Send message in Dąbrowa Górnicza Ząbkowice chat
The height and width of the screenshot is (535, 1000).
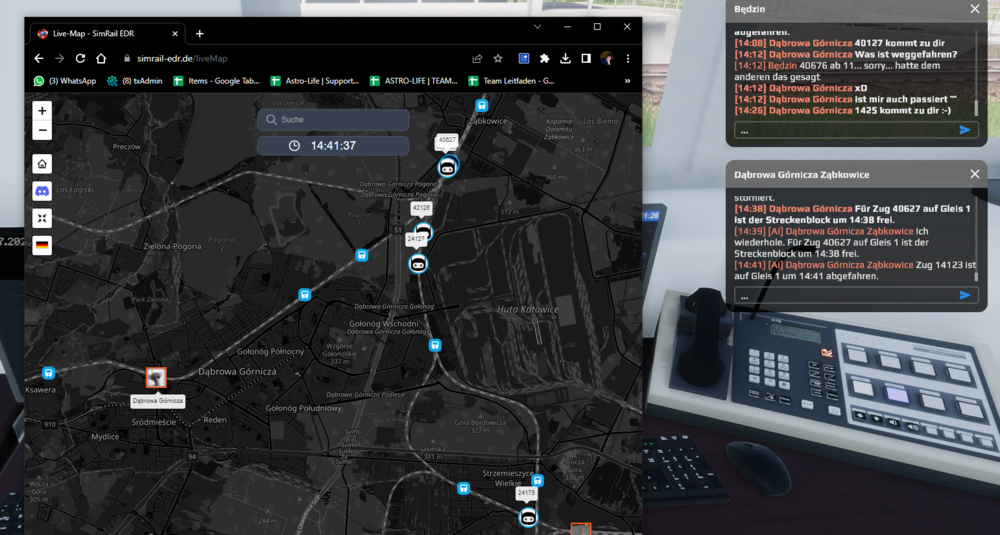tap(964, 295)
